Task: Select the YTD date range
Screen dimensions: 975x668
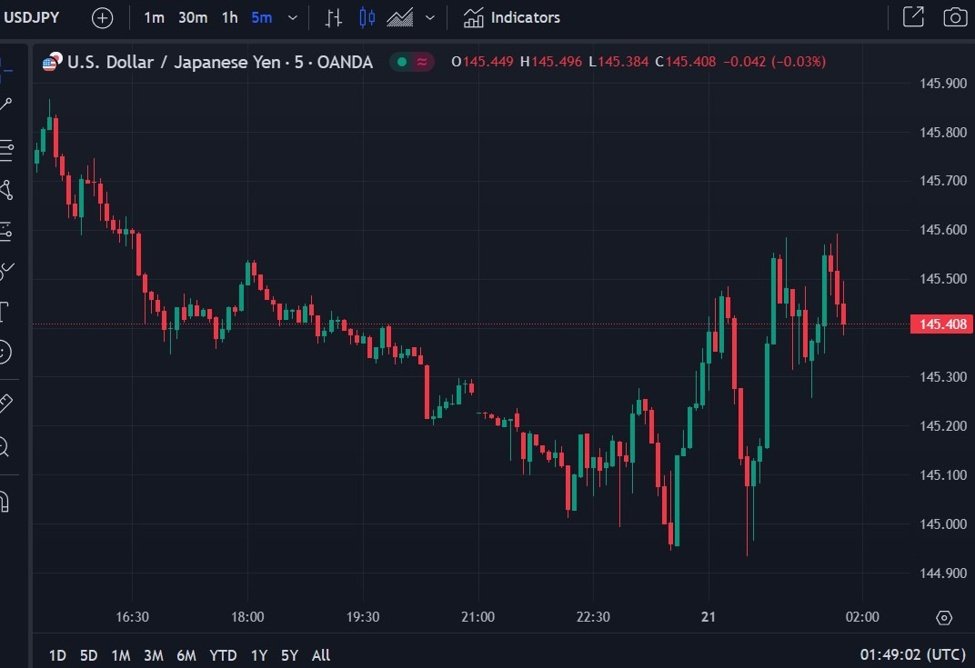Action: pyautogui.click(x=222, y=655)
